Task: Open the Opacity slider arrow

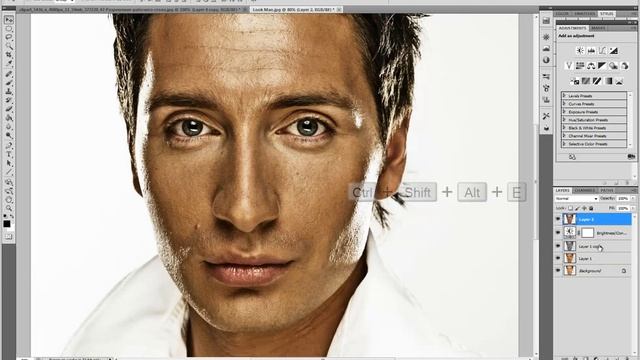Action: (633, 198)
